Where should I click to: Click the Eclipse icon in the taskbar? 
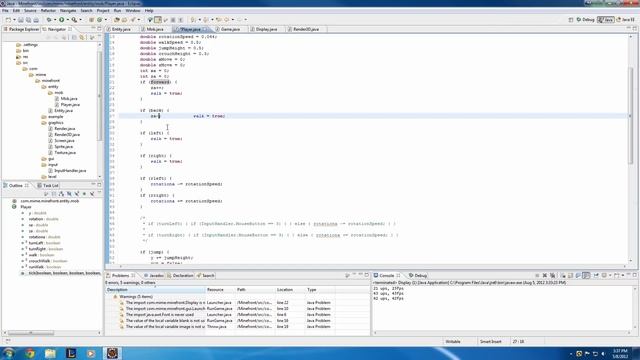(x=112, y=353)
